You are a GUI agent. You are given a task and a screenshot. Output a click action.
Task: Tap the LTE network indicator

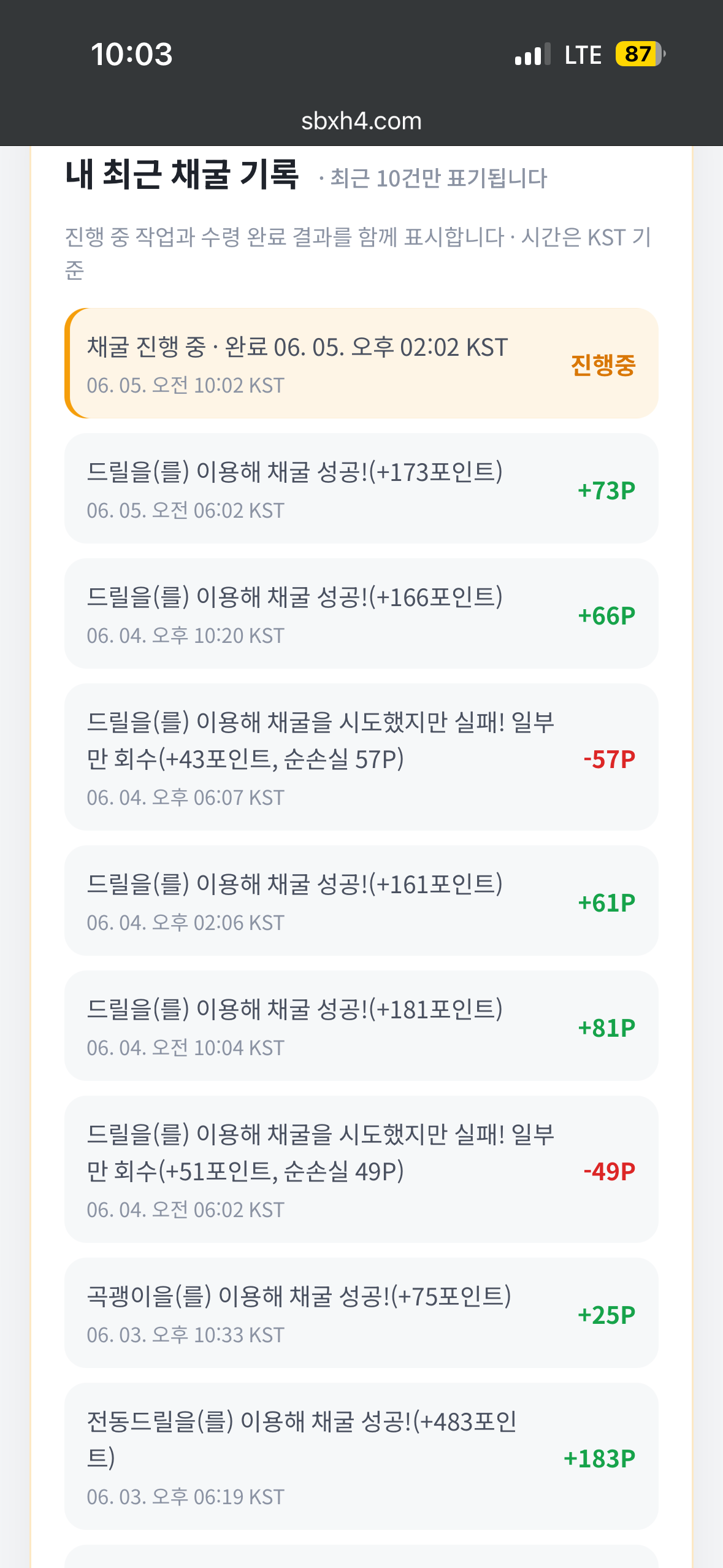(583, 55)
